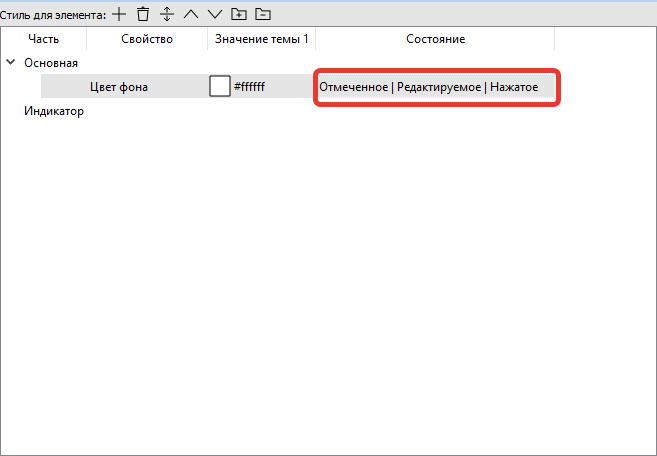Click the Стиль для элемента label
Image resolution: width=657 pixels, height=456 pixels.
[52, 14]
